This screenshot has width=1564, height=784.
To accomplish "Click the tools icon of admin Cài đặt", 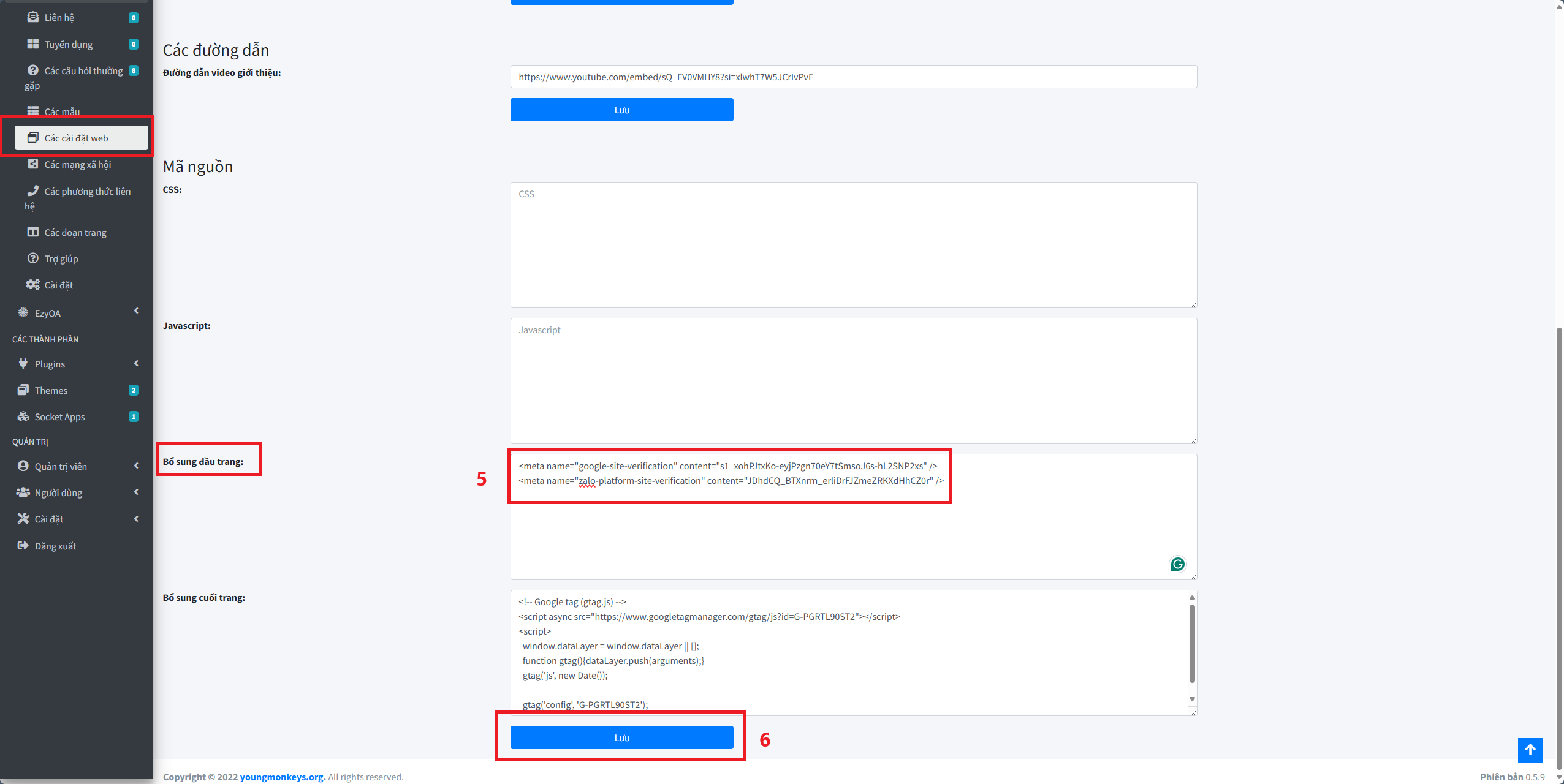I will (x=23, y=518).
